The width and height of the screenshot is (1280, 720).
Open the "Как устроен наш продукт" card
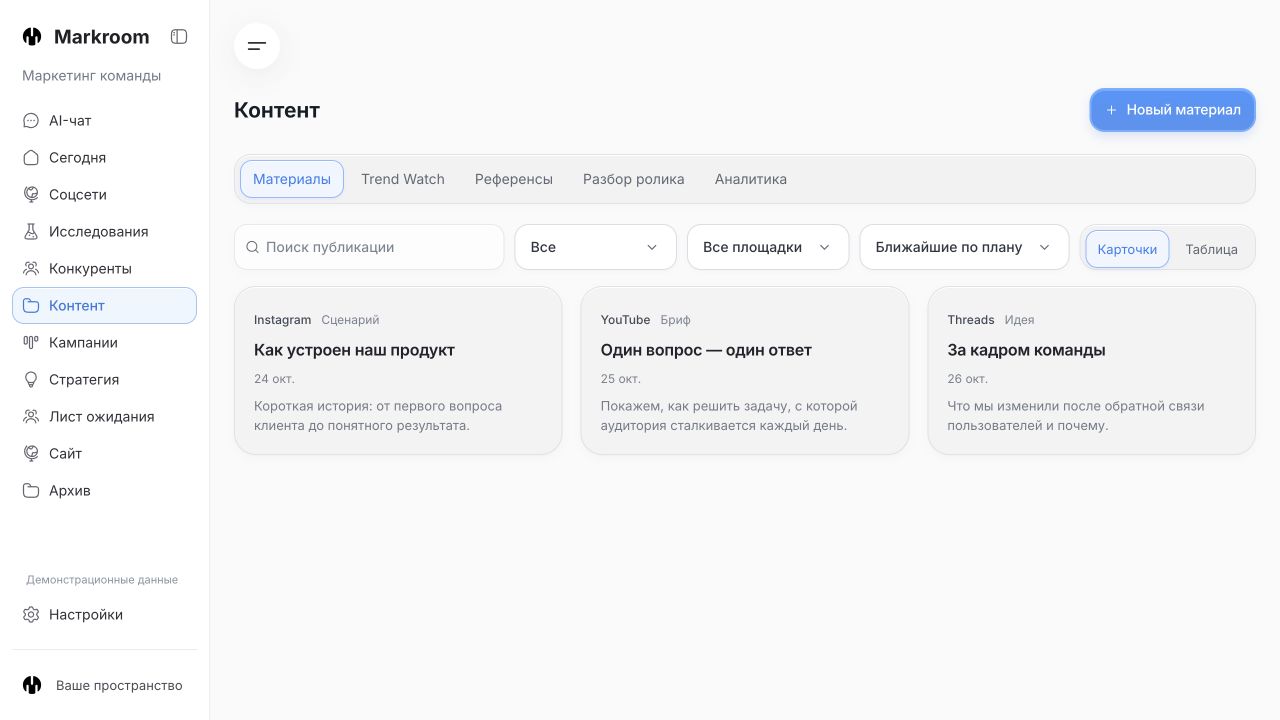398,371
